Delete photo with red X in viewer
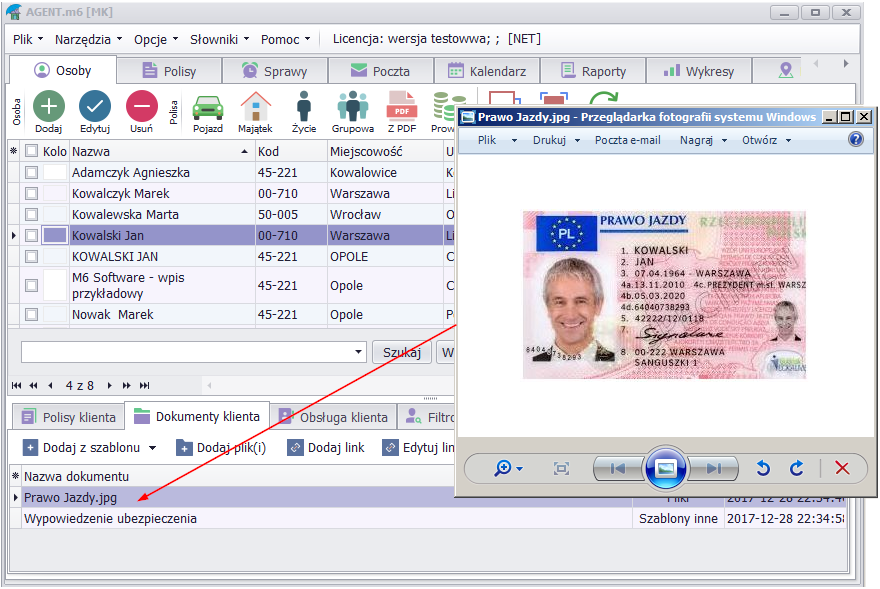The height and width of the screenshot is (589, 880). tap(842, 468)
